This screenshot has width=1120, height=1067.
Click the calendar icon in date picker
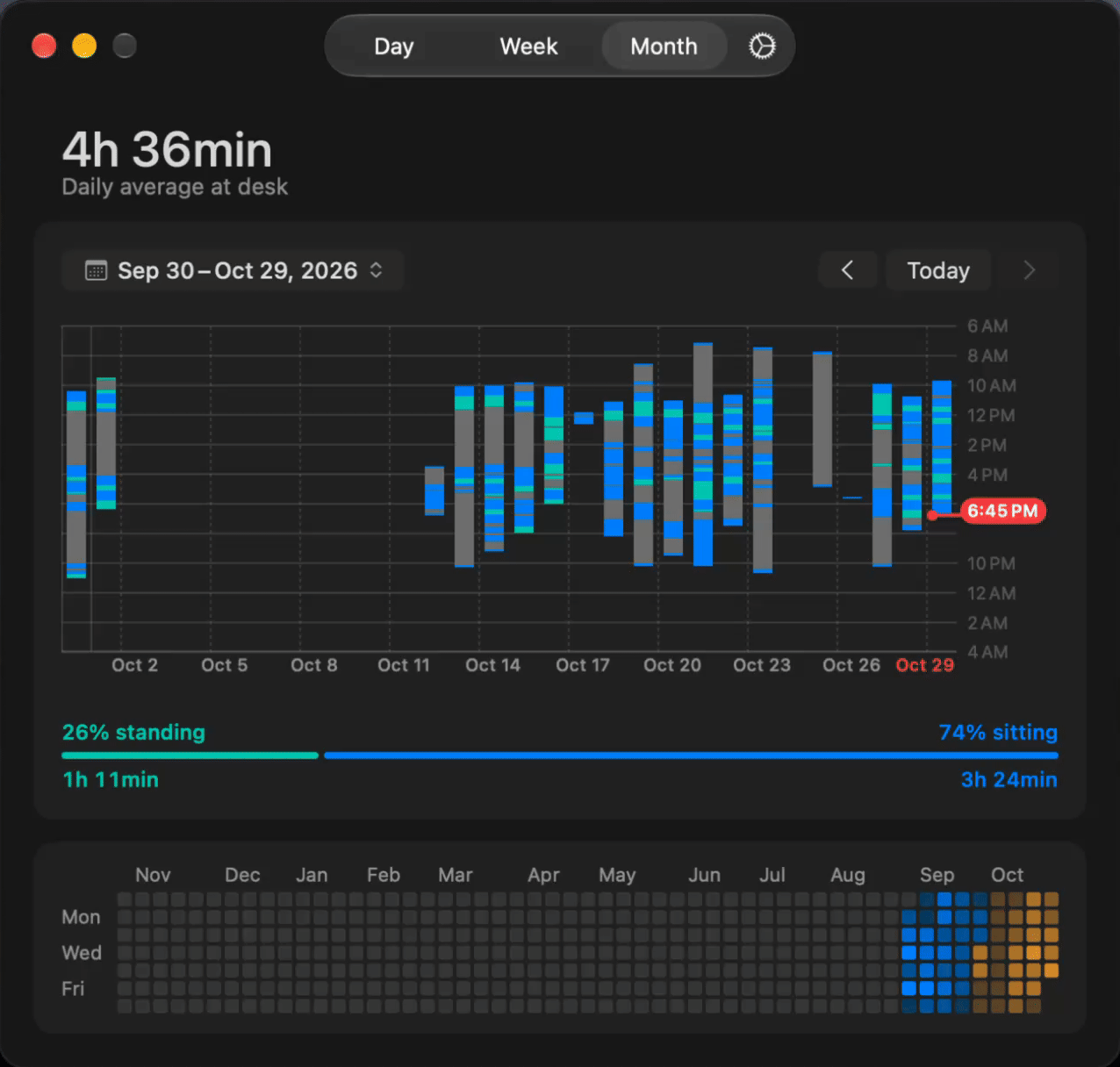(x=96, y=270)
